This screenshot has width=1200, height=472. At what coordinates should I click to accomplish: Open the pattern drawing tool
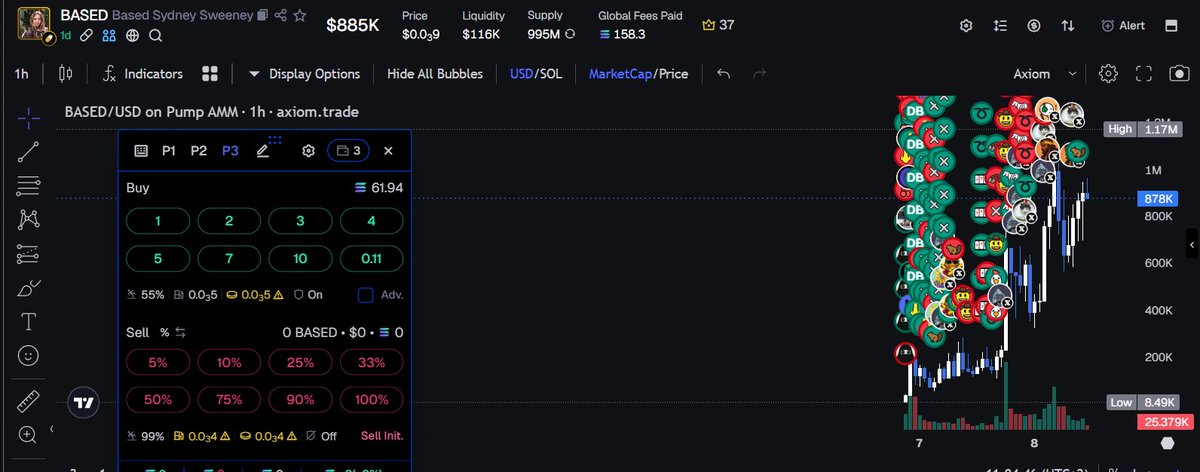29,220
